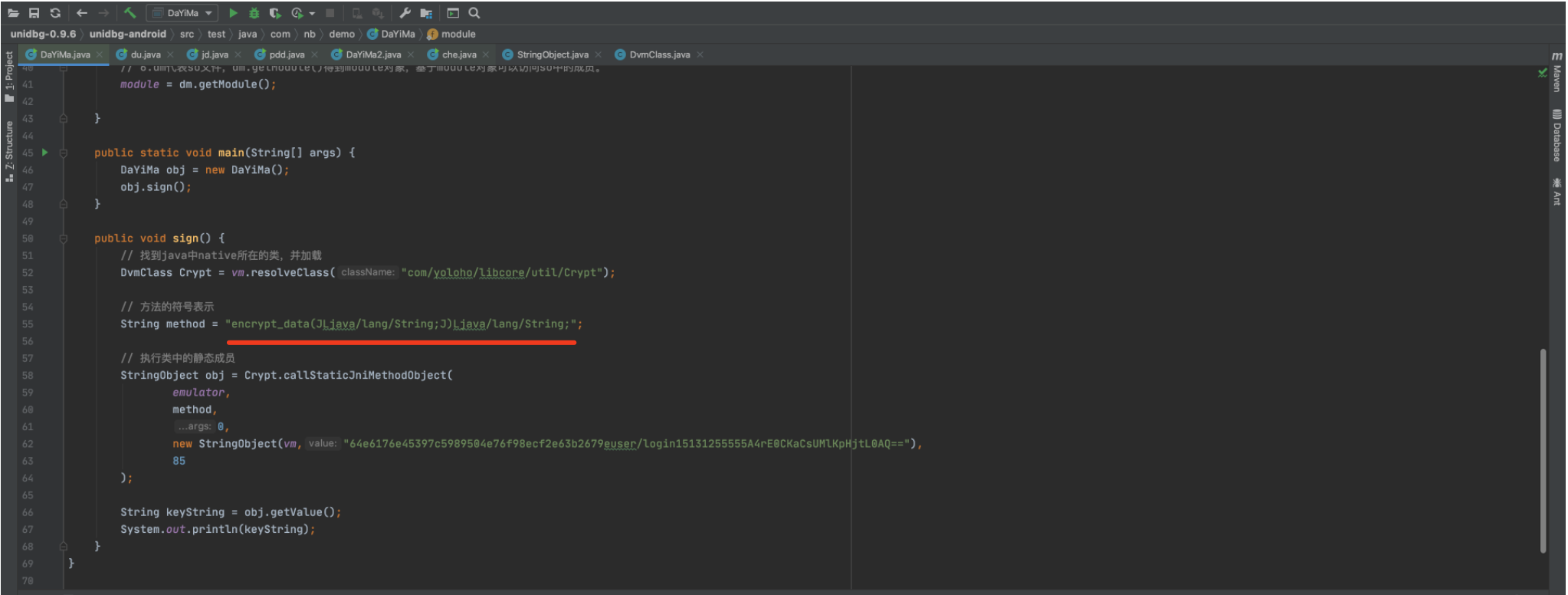
Task: Click the fold end marker at line 68
Action: (64, 547)
